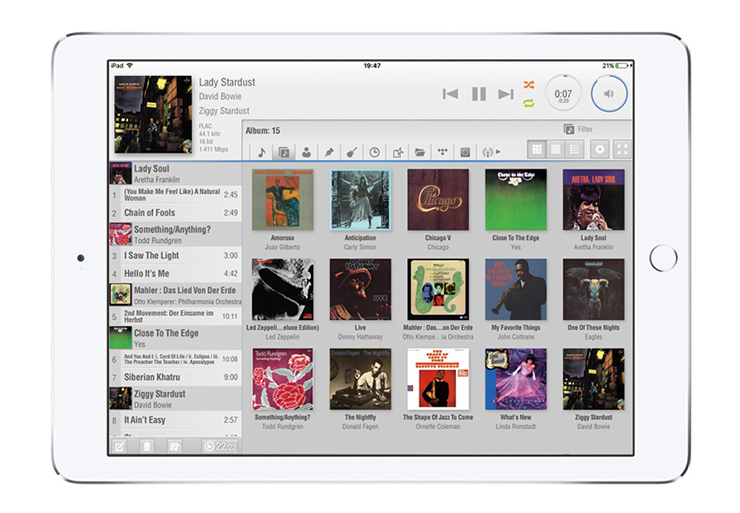Open internet radio antenna icon

click(x=490, y=152)
